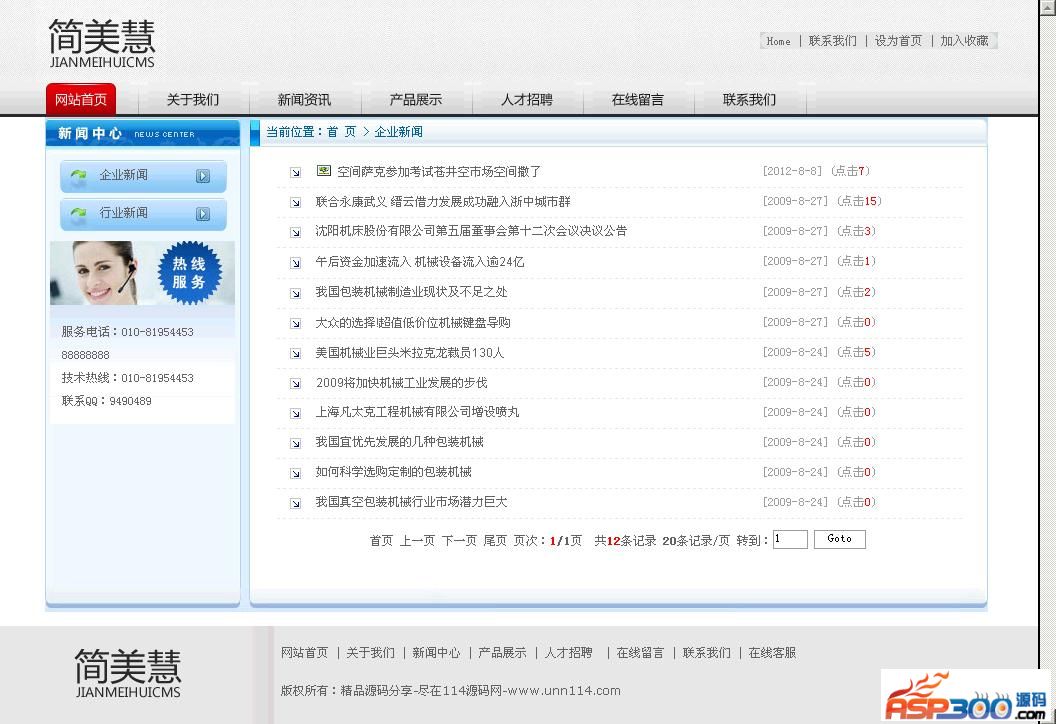
Task: Click the arrow icon on 企业新闻 sidebar button
Action: (x=203, y=176)
